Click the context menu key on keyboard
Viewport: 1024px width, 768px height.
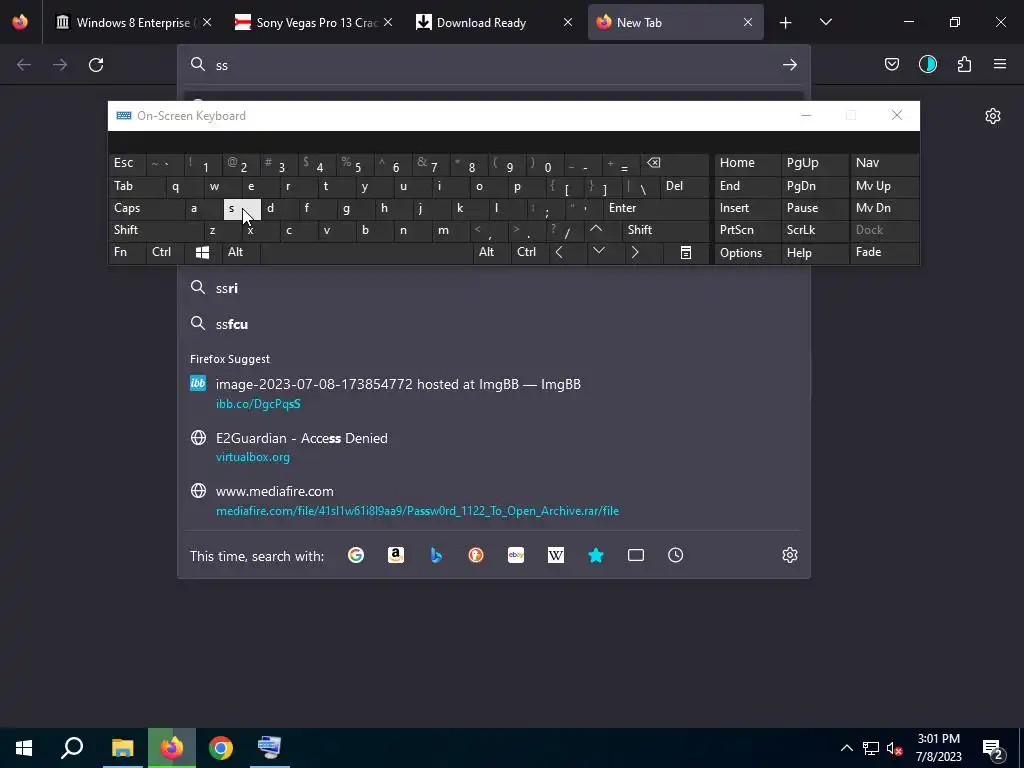[686, 253]
